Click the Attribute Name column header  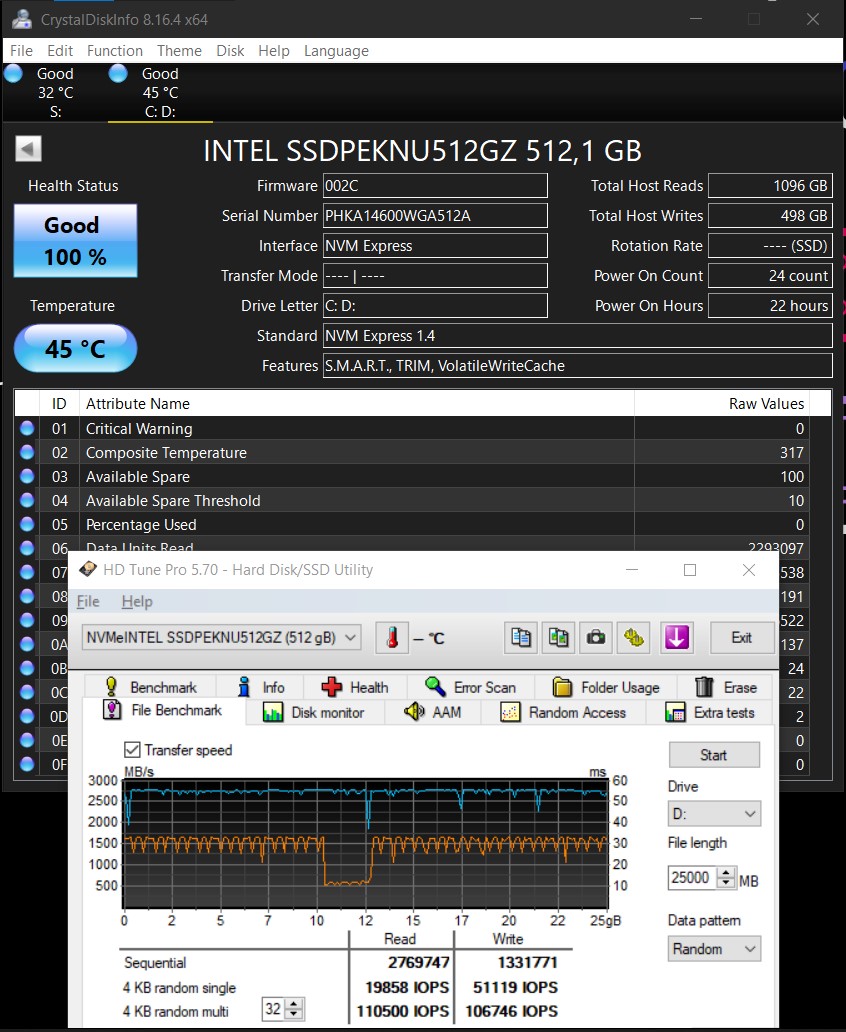356,403
